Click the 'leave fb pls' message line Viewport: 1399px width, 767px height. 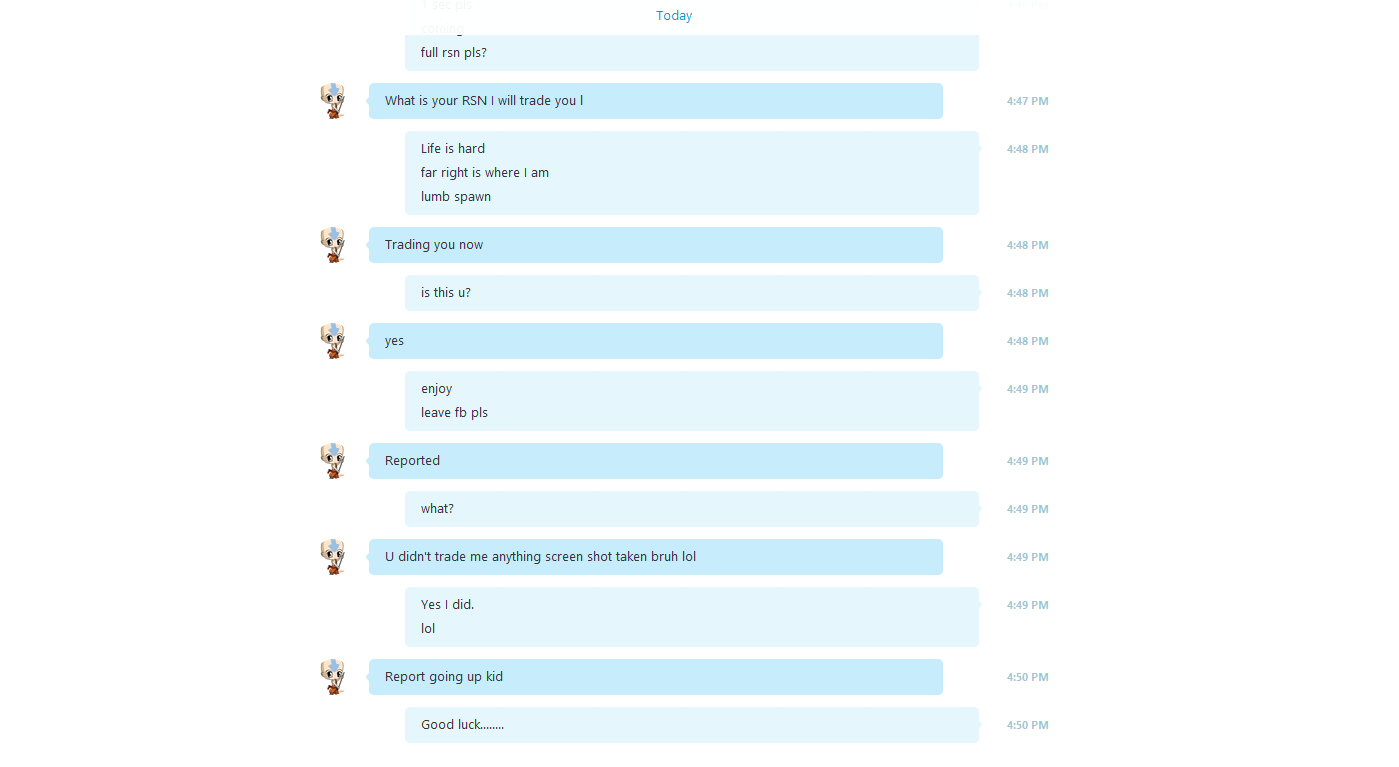454,412
